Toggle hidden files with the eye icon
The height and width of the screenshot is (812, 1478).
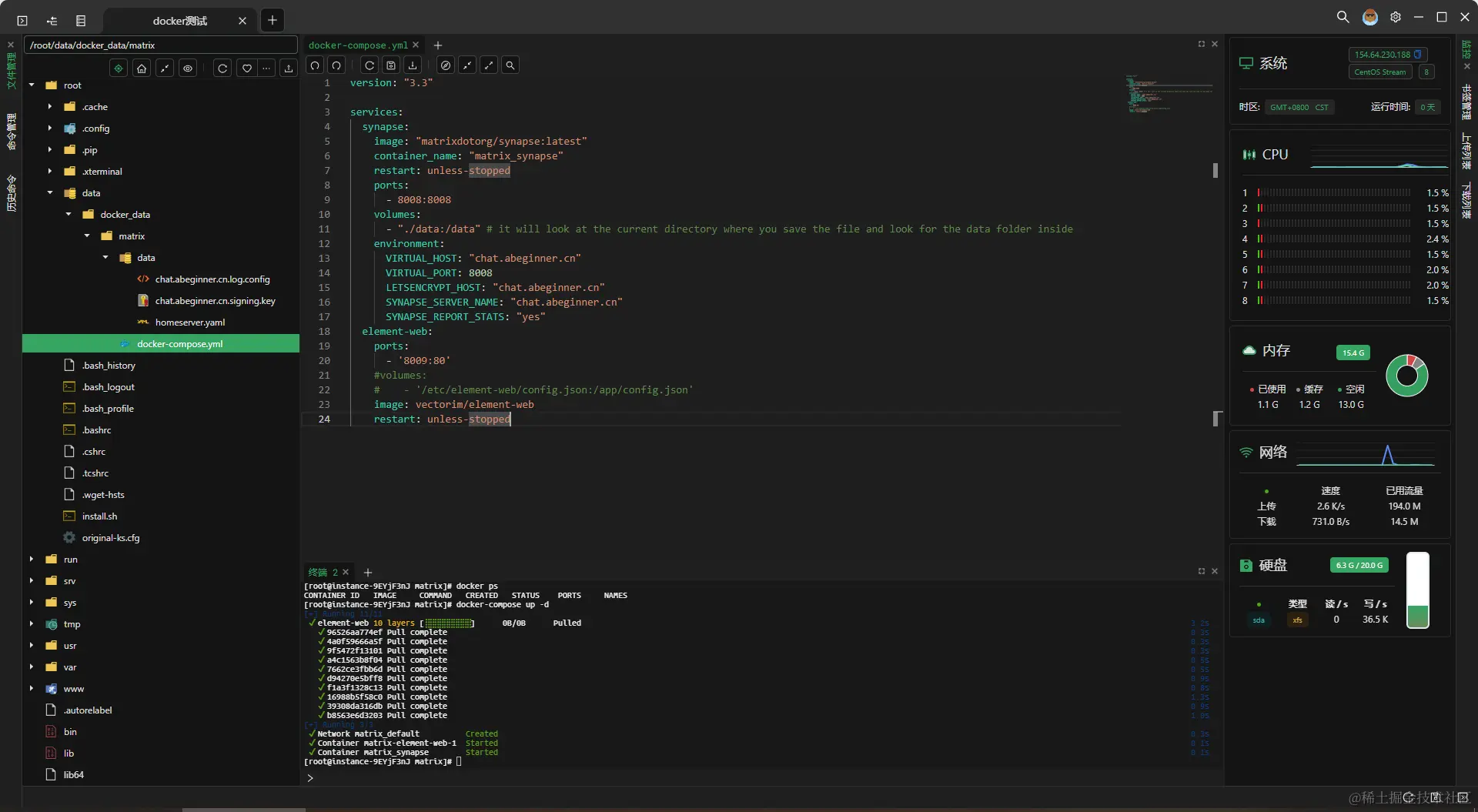coord(188,68)
